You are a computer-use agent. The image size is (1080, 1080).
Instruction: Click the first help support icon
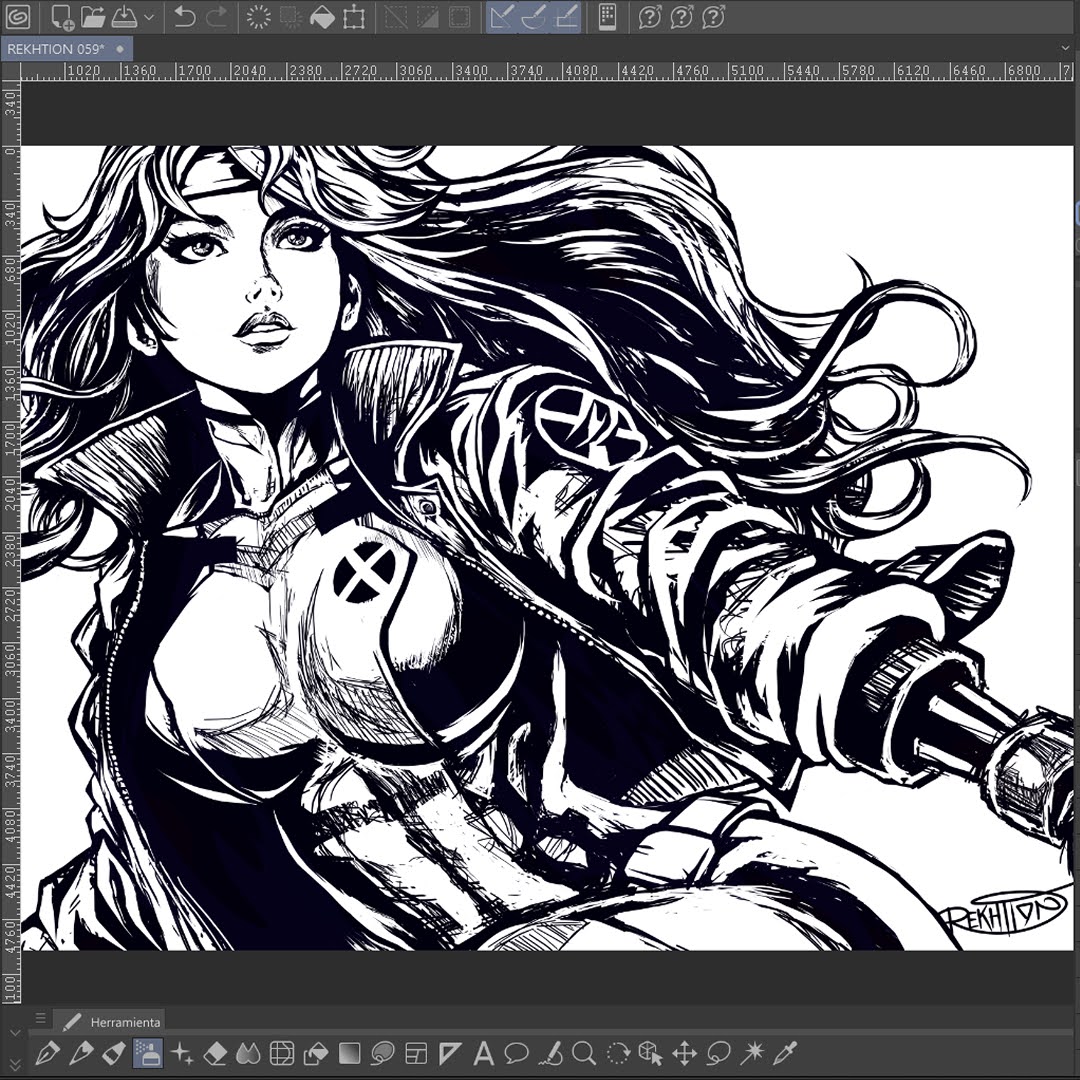[x=649, y=17]
